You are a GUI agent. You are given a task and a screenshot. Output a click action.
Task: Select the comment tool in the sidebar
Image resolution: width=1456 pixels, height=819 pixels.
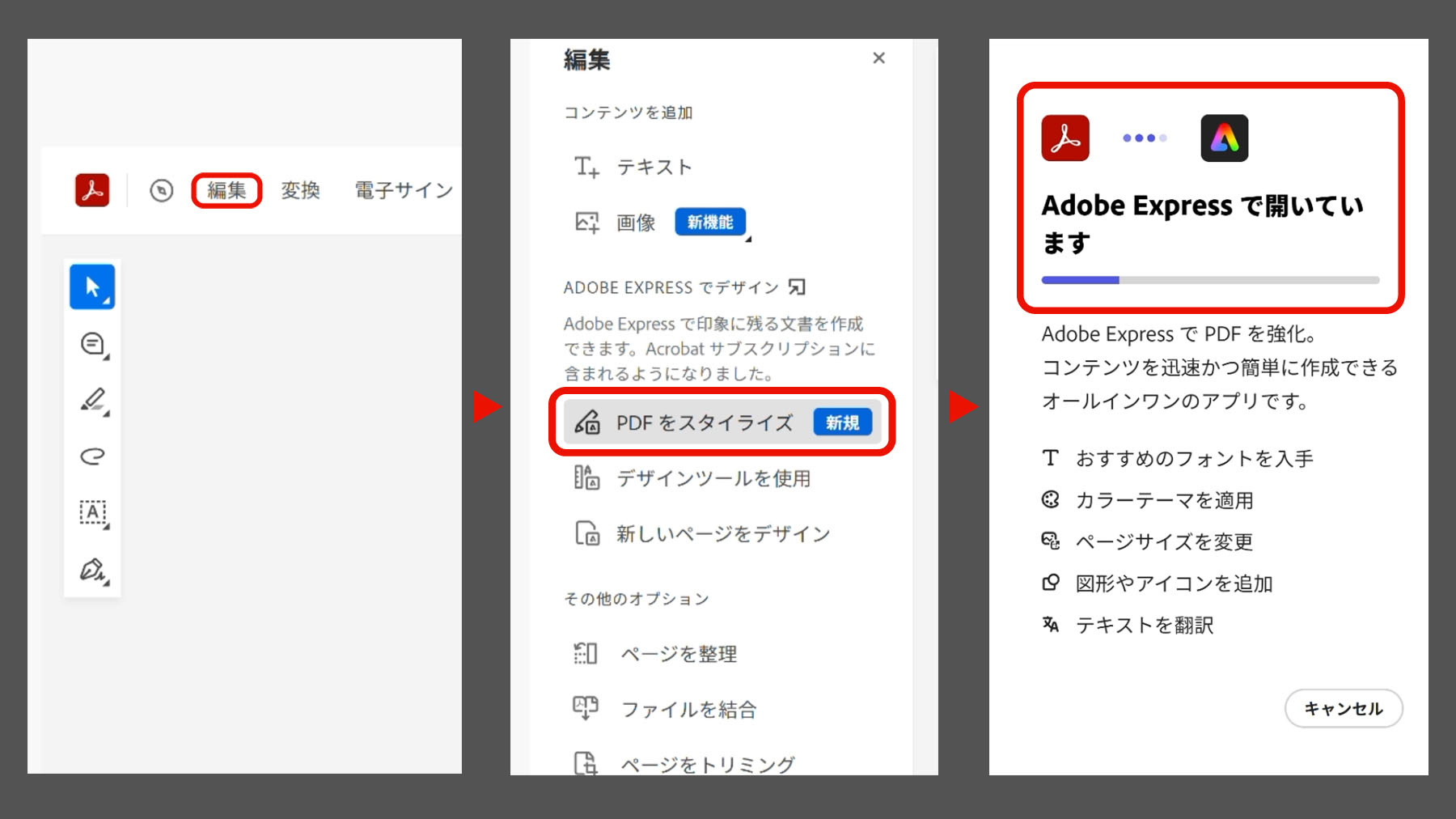(93, 344)
